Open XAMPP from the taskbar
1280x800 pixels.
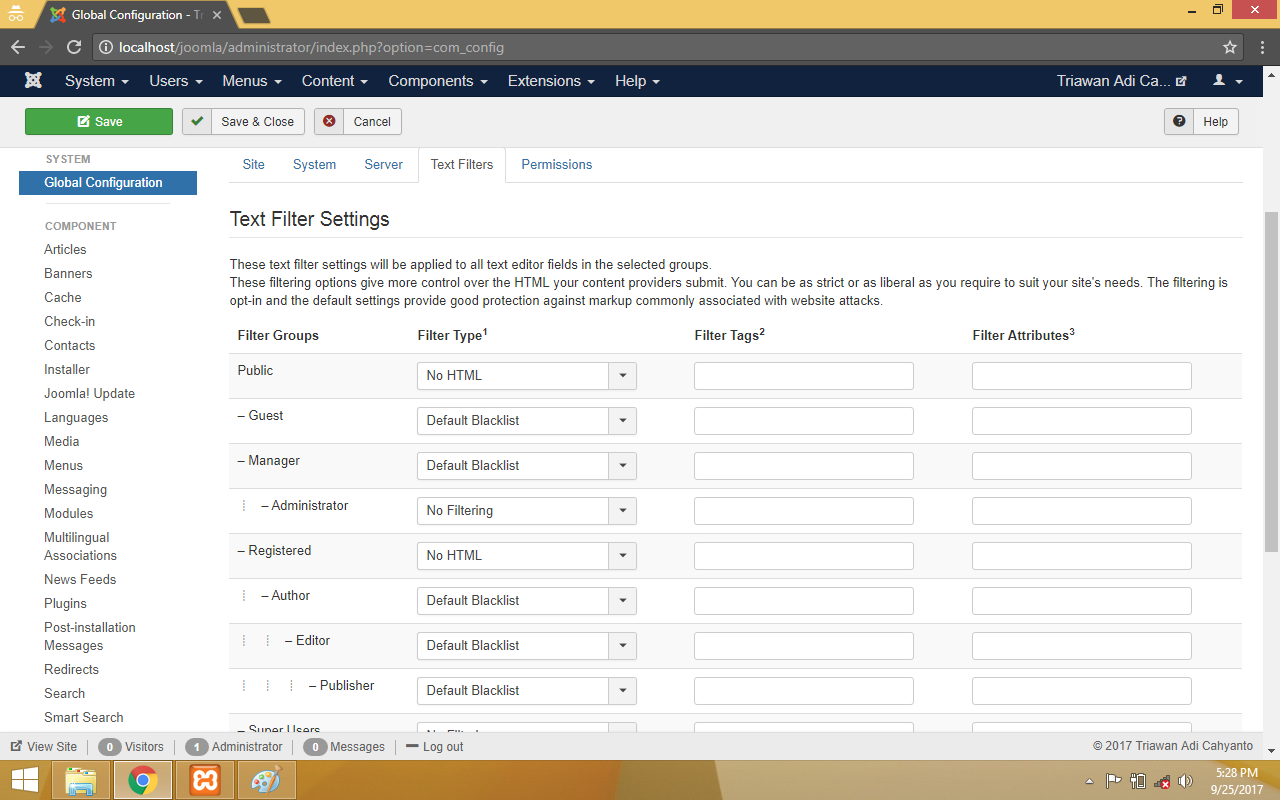205,780
